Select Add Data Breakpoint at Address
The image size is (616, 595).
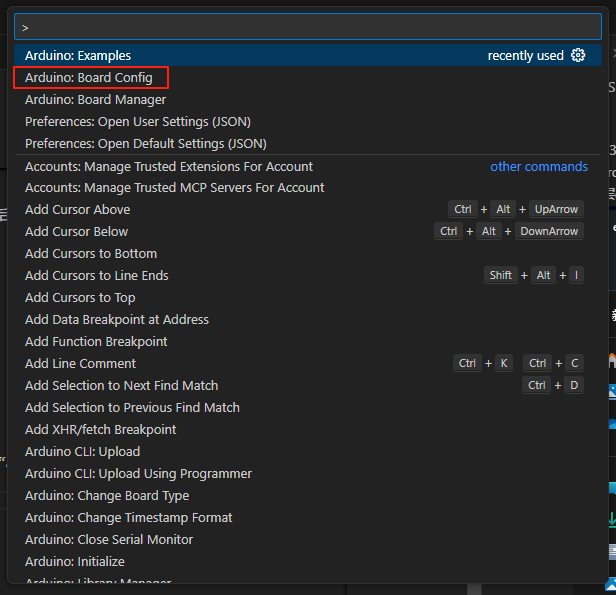click(308, 319)
